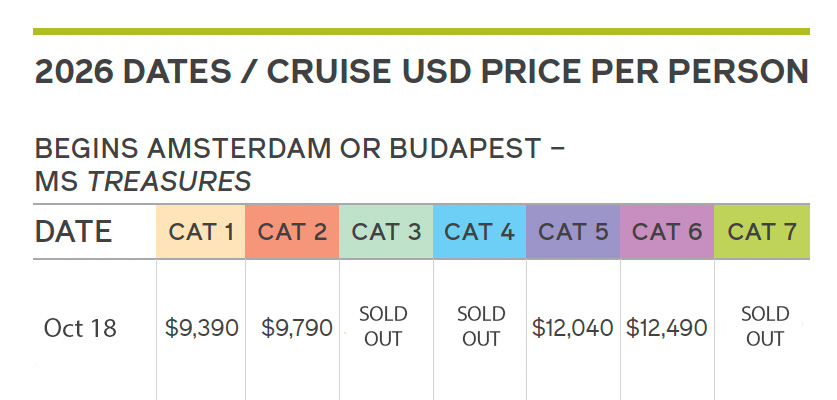Choose the $9,390 CAT 1 price

[x=202, y=328]
